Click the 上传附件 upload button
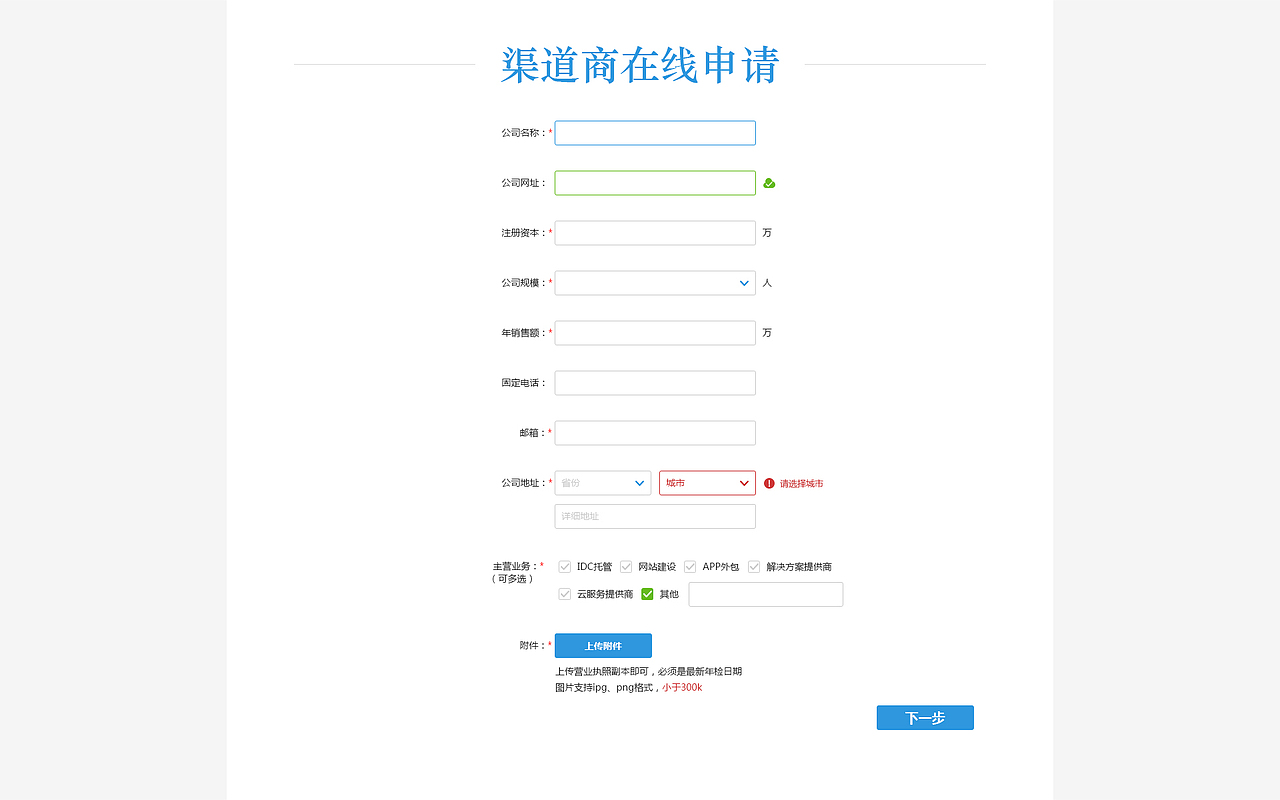Image resolution: width=1280 pixels, height=800 pixels. 603,646
